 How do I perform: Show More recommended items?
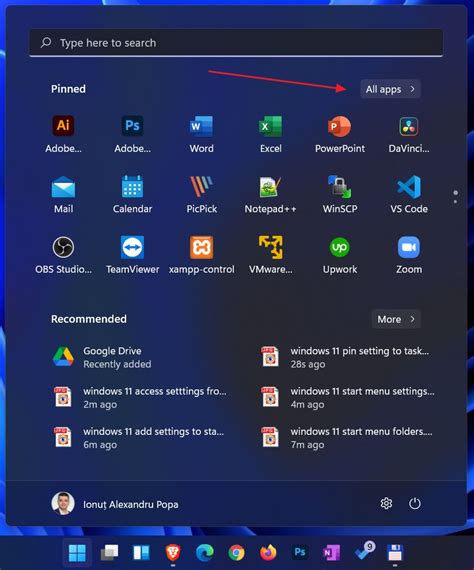[x=396, y=319]
